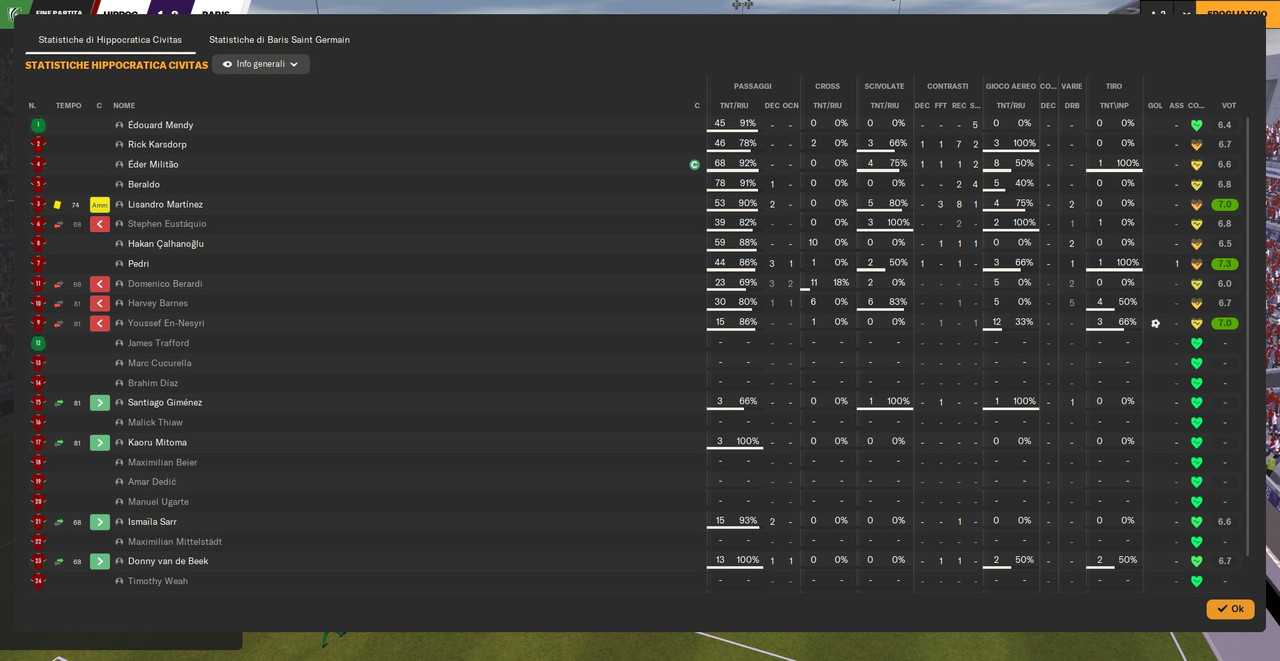Click the swap icon in Tempo column for Harvey Barnes
Screen dimensions: 1280x661
tap(58, 304)
